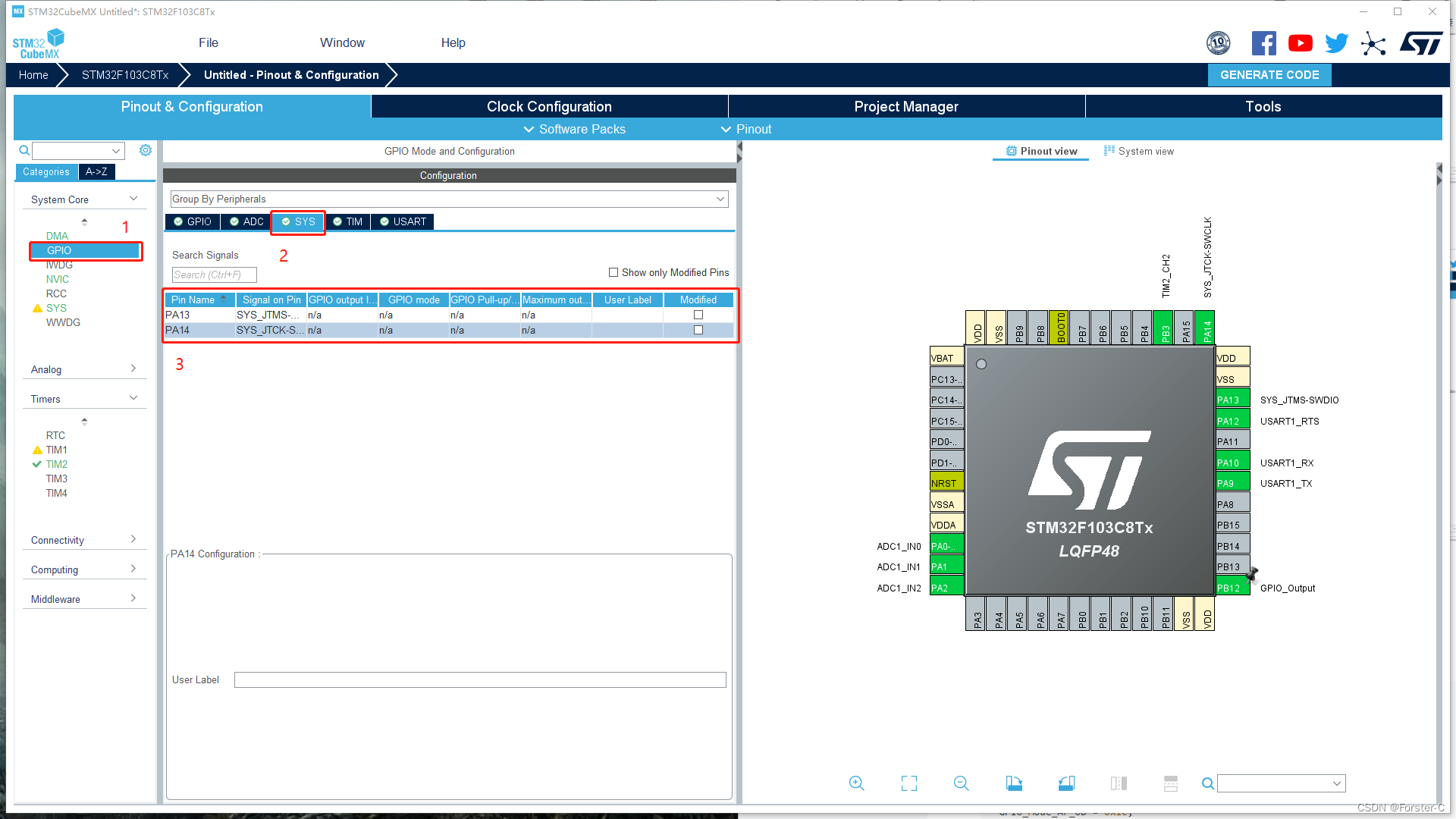Switch to Tools tab

point(1263,106)
